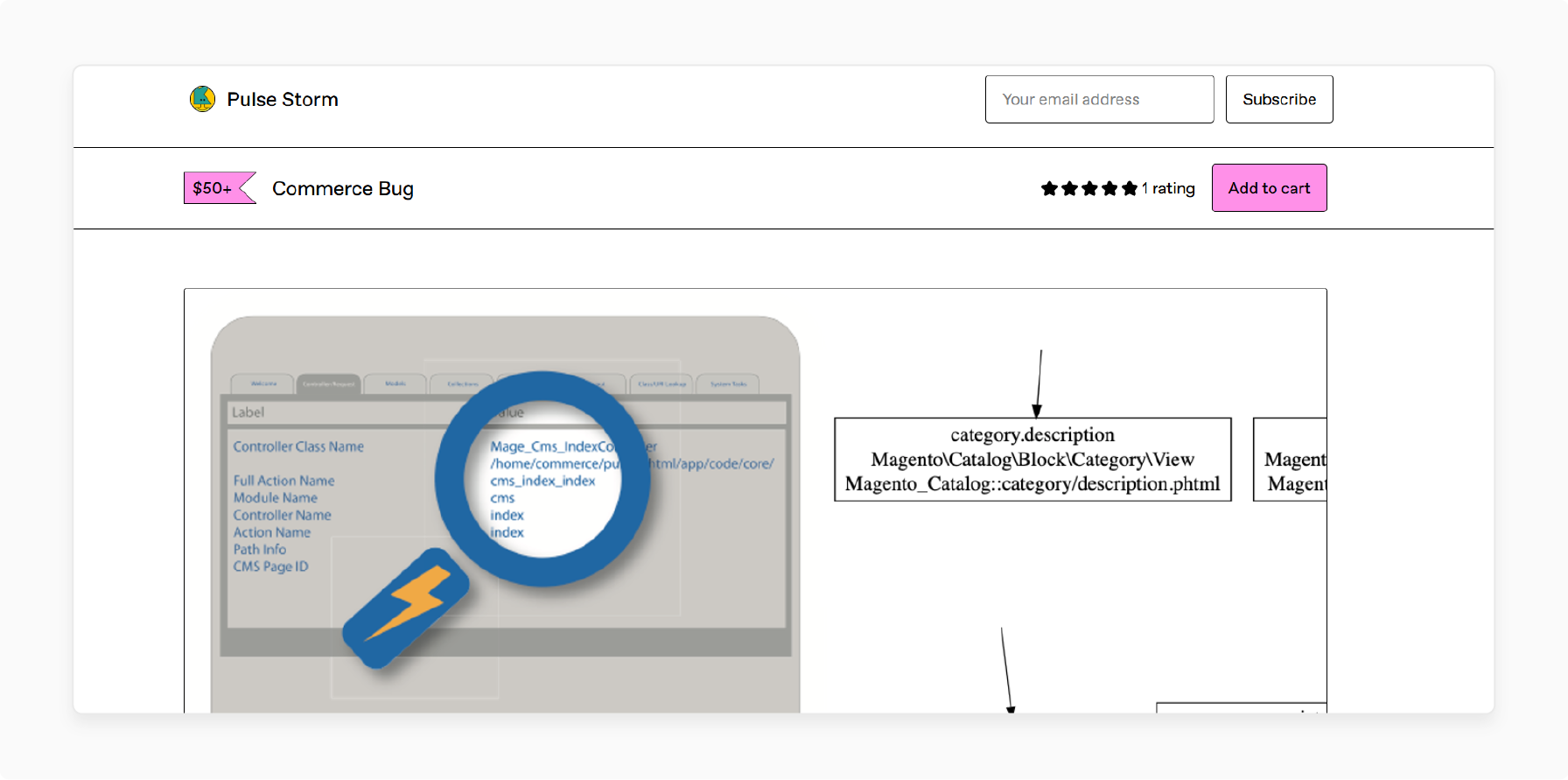Focus the Your email address field

coord(1099,99)
